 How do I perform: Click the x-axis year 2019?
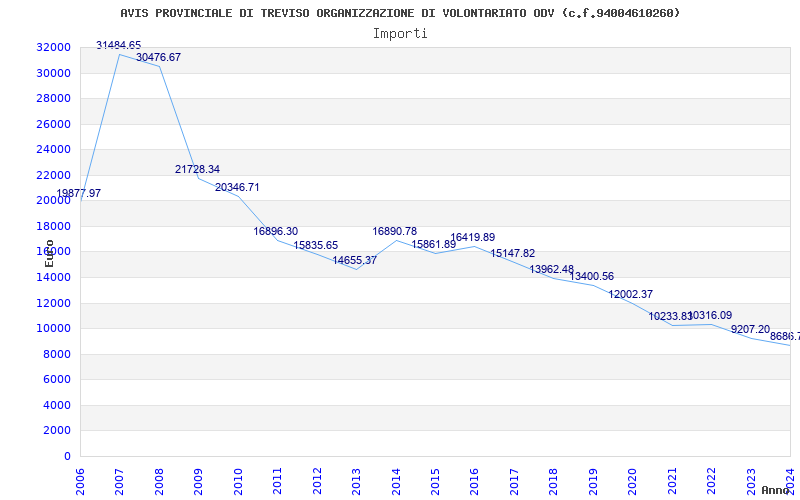click(593, 481)
